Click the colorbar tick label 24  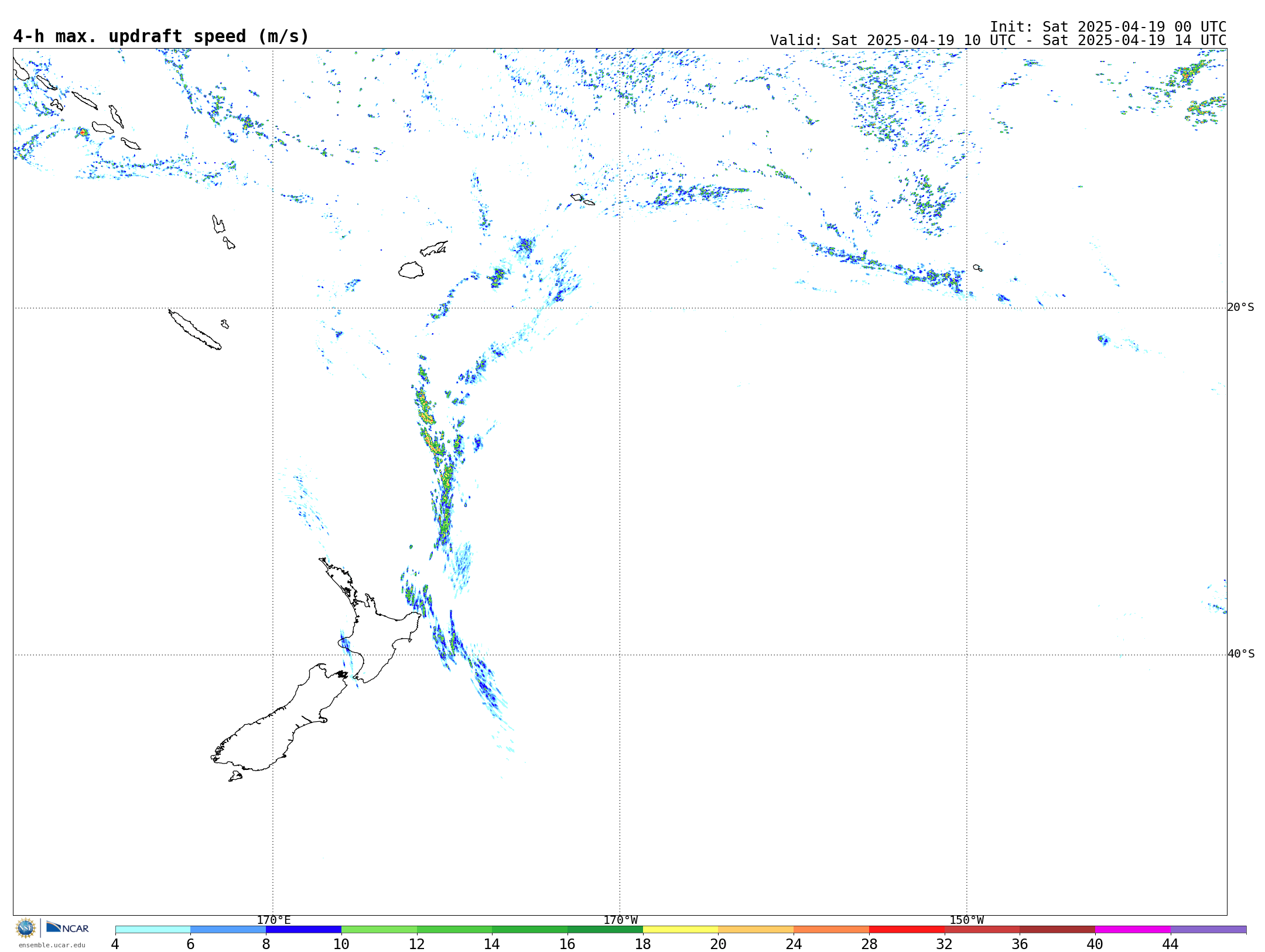[794, 944]
